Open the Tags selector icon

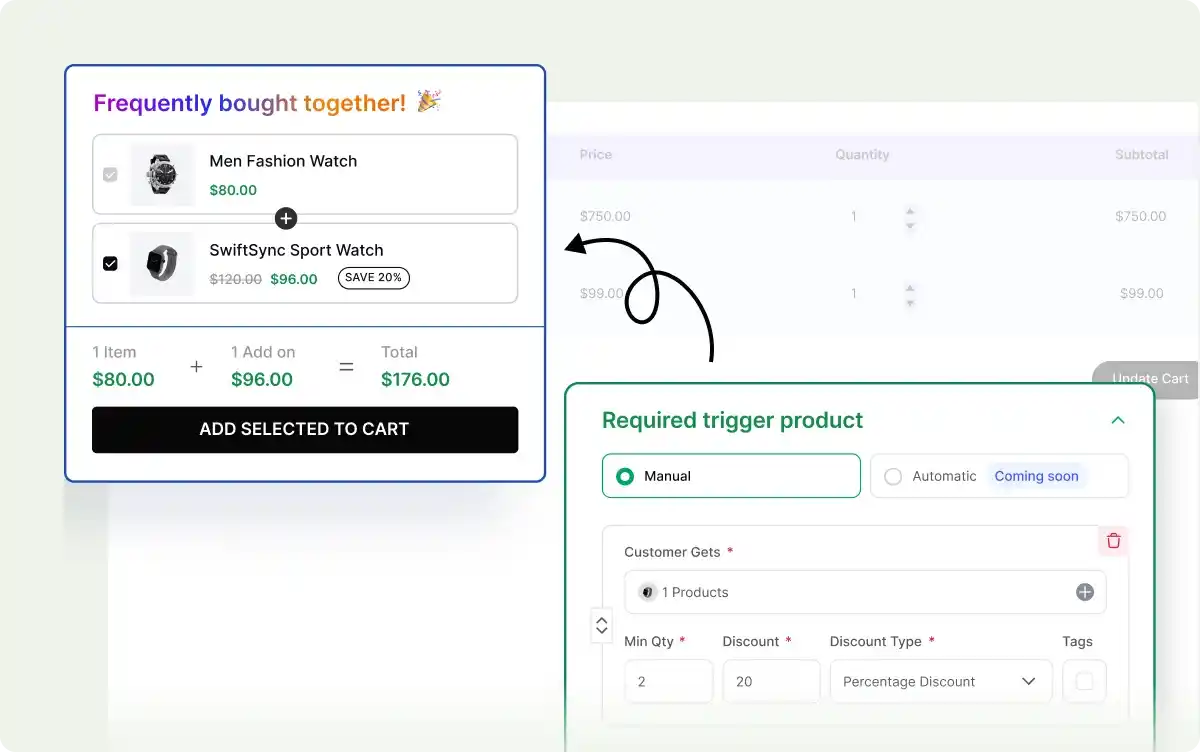tap(1084, 681)
